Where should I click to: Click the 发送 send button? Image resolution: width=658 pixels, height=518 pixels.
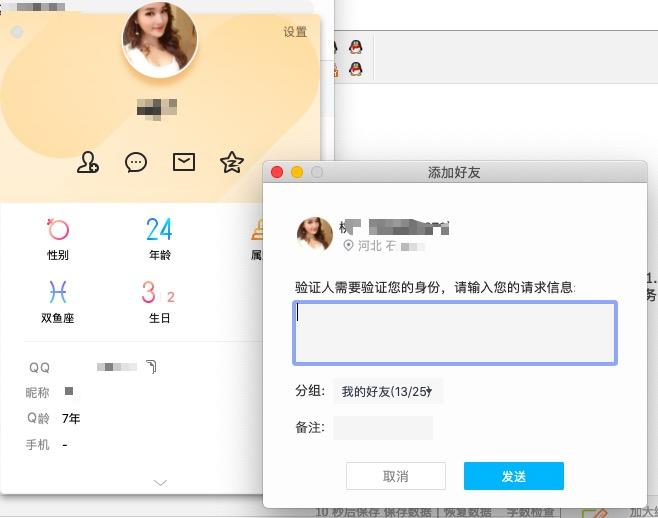click(x=513, y=476)
